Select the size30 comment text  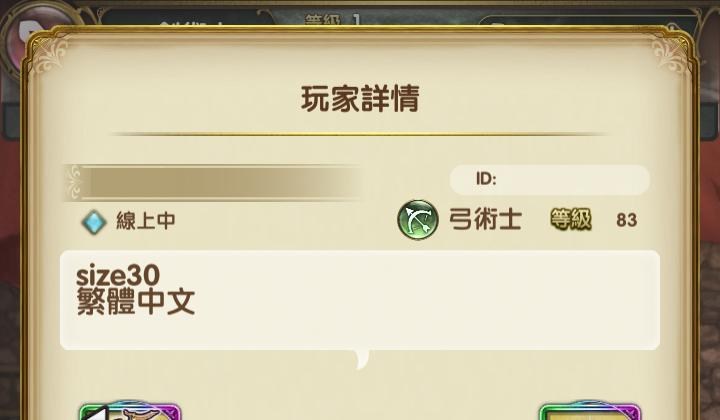118,275
